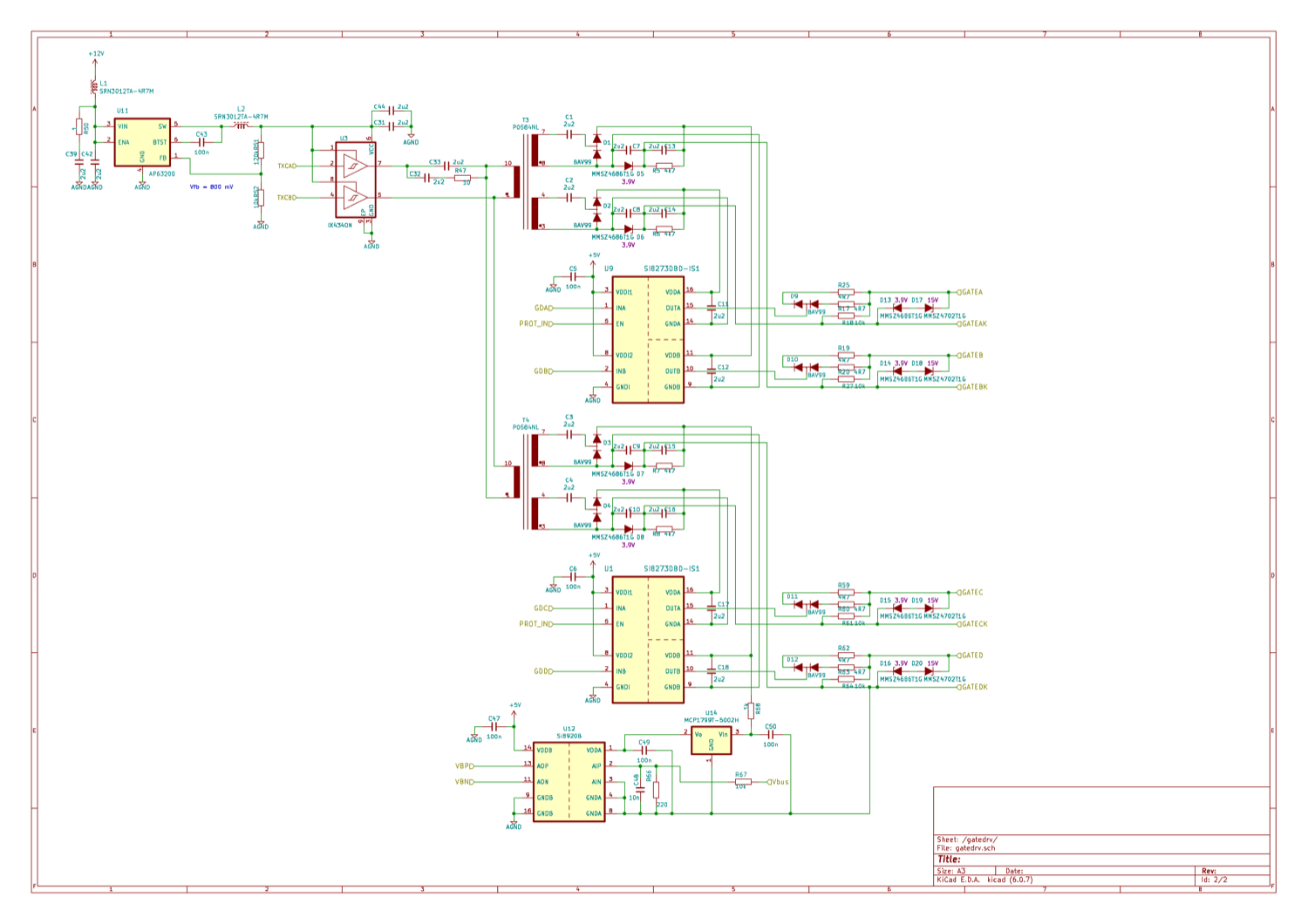Image resolution: width=1308 pixels, height=924 pixels.
Task: Select the GATEDK net label
Action: (x=972, y=687)
